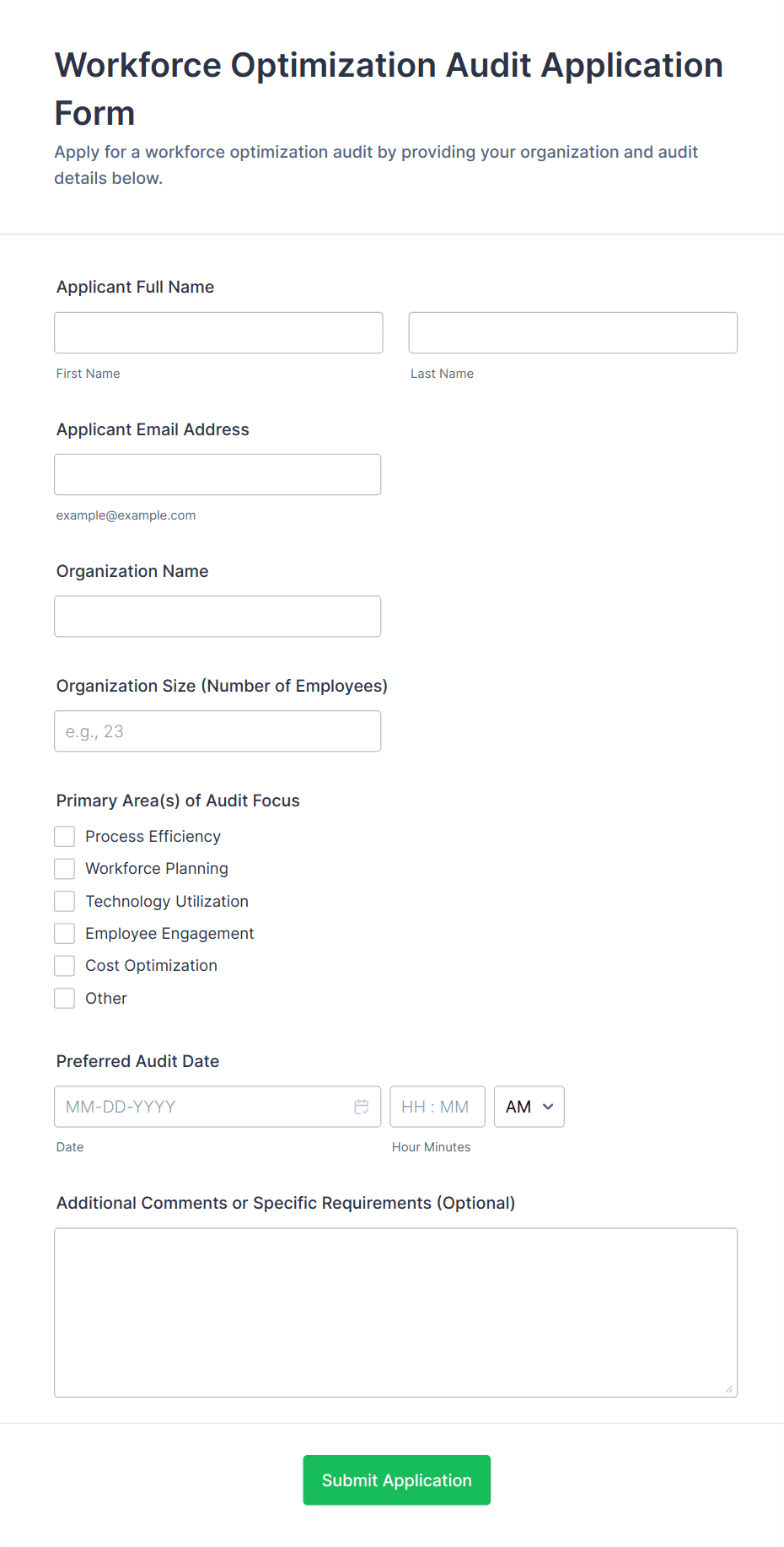
Task: Click the Applicant Email Address field
Action: pyautogui.click(x=217, y=474)
